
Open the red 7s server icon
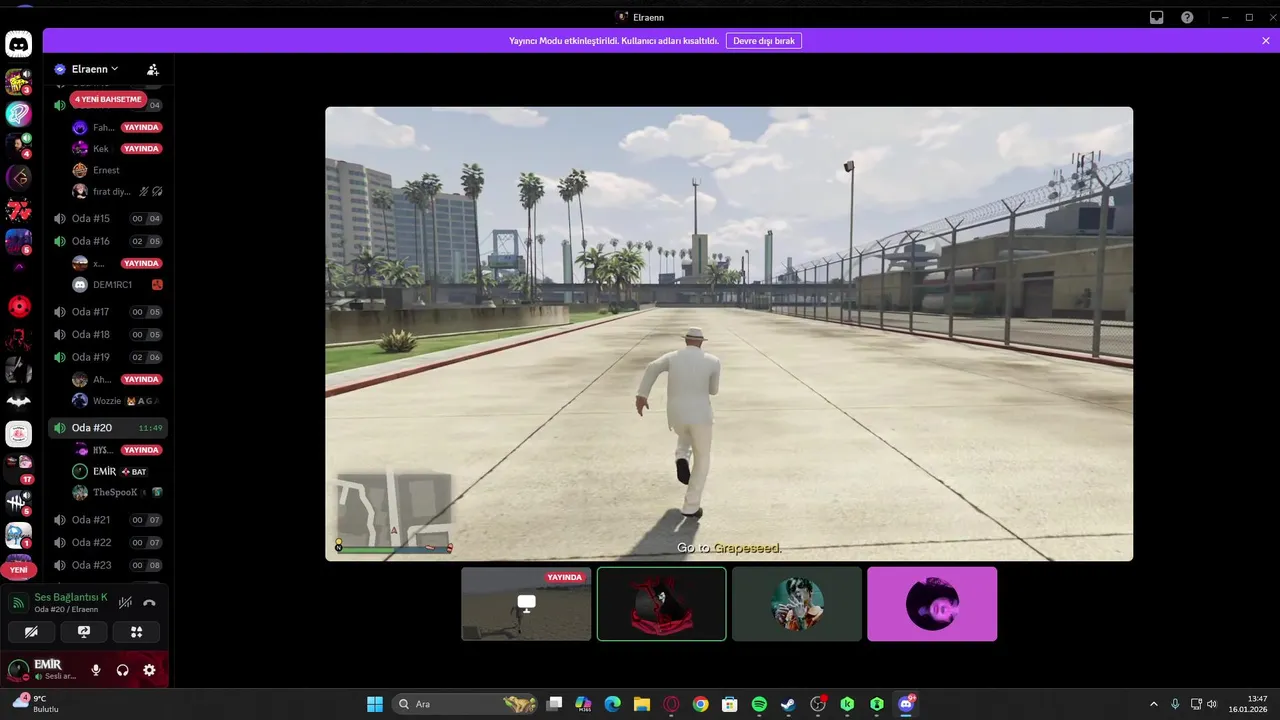[19, 210]
